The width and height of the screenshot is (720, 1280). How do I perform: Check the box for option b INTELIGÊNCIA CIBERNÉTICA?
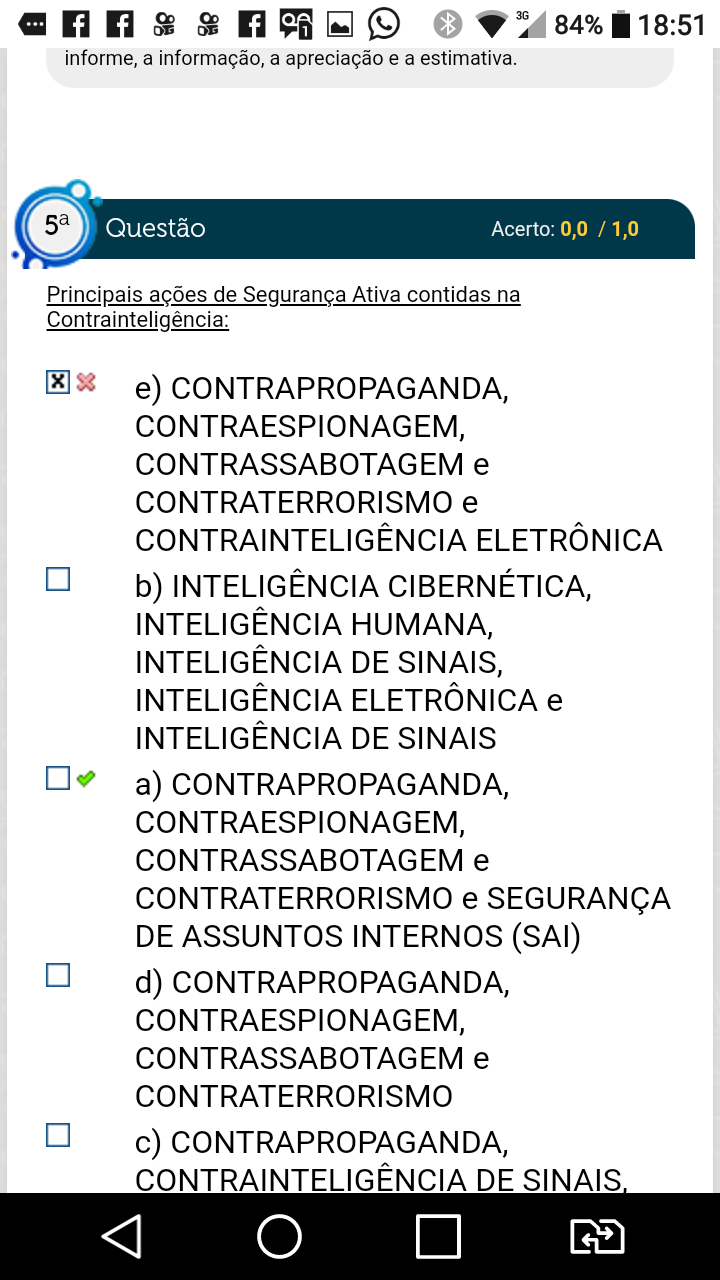(58, 579)
